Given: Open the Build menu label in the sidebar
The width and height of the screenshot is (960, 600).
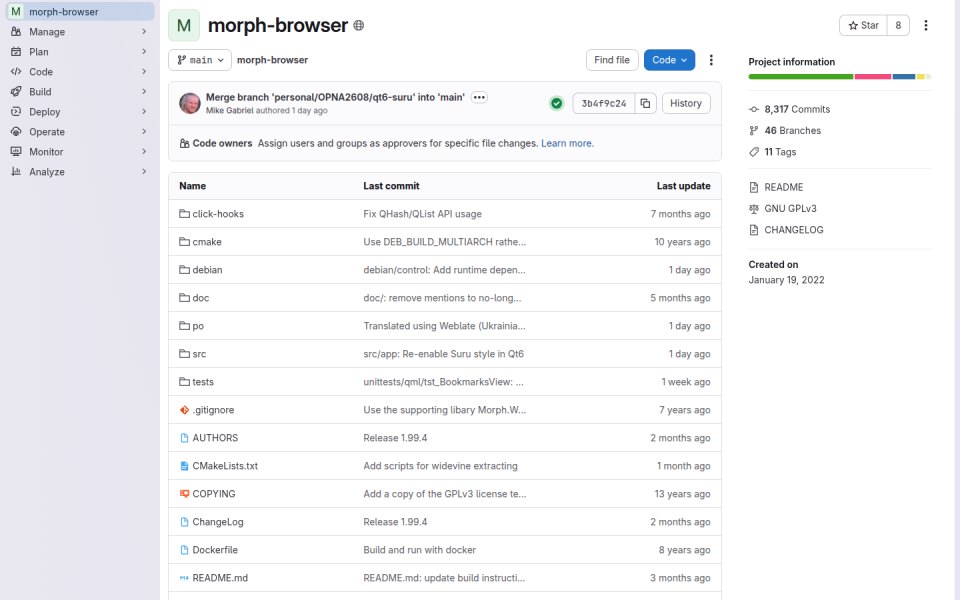Looking at the screenshot, I should coord(40,92).
